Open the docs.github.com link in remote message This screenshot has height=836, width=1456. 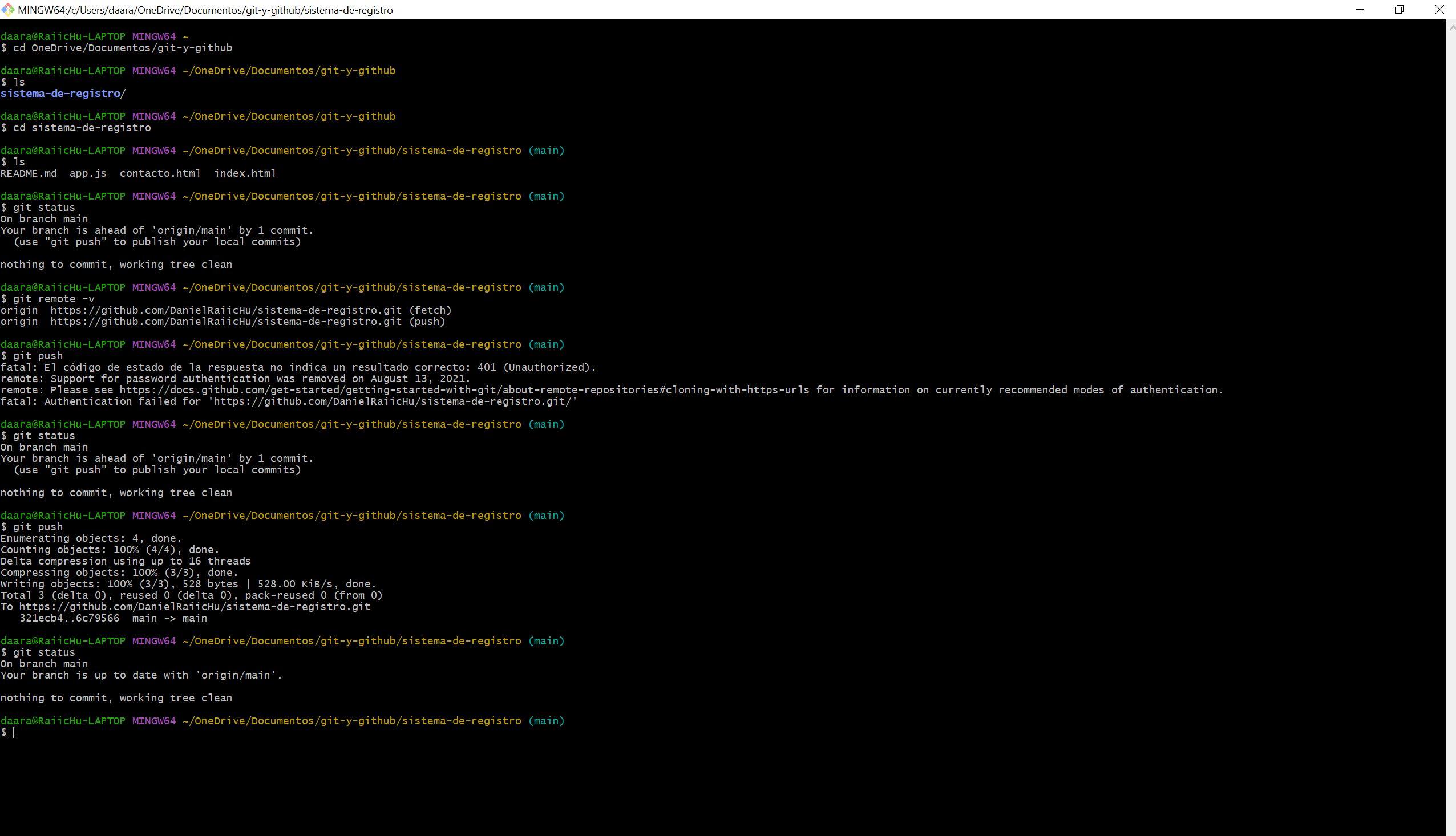pyautogui.click(x=464, y=391)
